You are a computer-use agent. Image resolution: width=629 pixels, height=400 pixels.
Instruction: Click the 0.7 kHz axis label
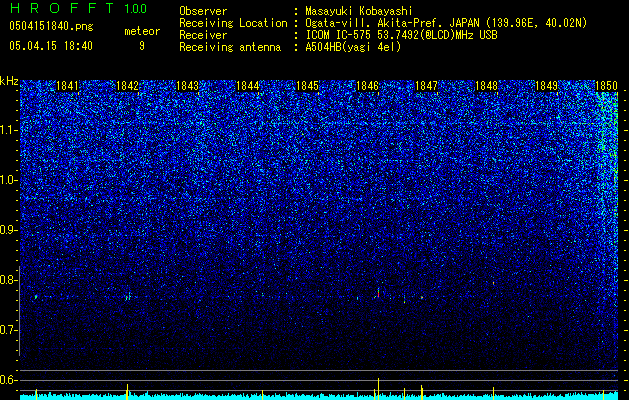9,330
